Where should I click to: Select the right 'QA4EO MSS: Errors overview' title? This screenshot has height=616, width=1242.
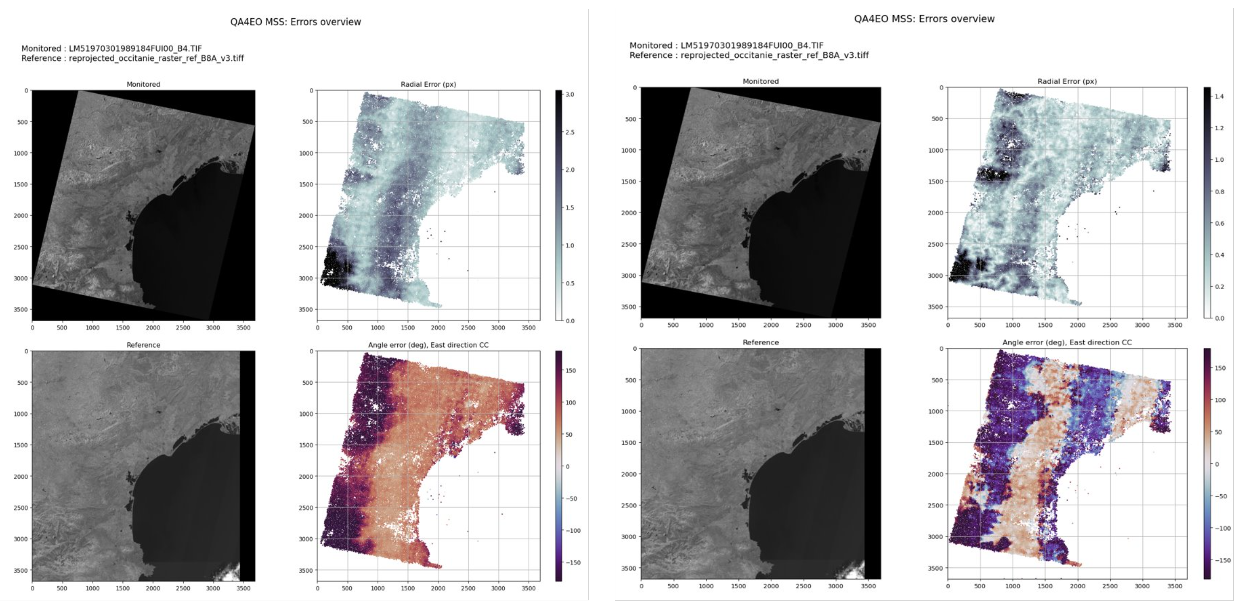(924, 18)
